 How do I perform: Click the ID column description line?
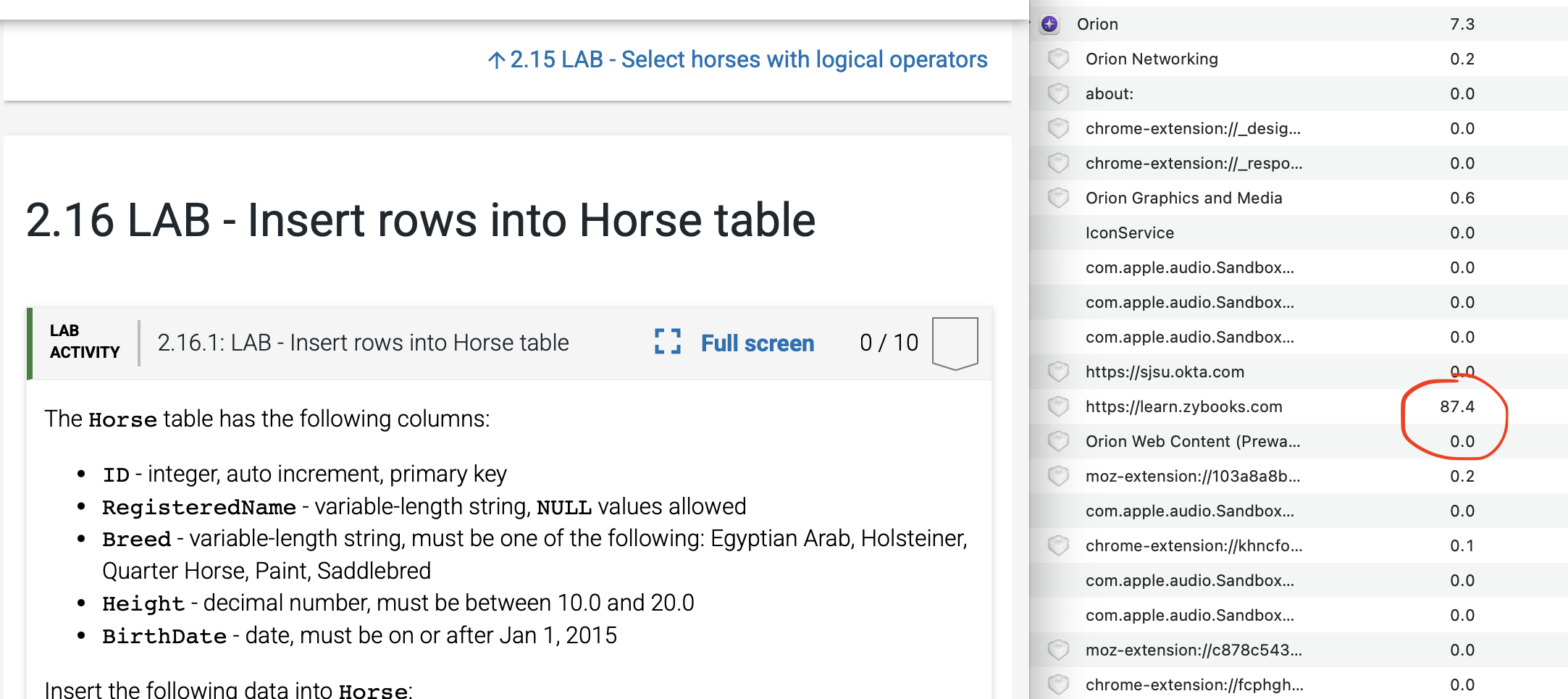click(304, 474)
